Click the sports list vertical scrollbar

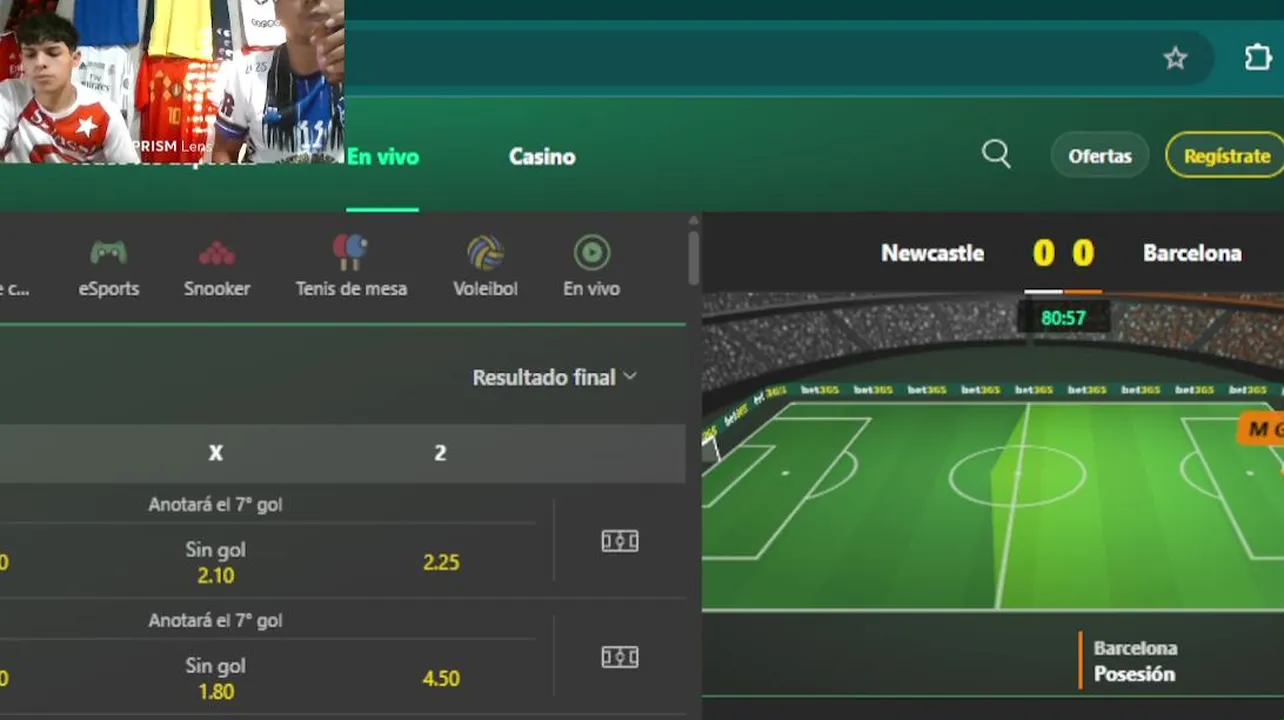pyautogui.click(x=693, y=260)
